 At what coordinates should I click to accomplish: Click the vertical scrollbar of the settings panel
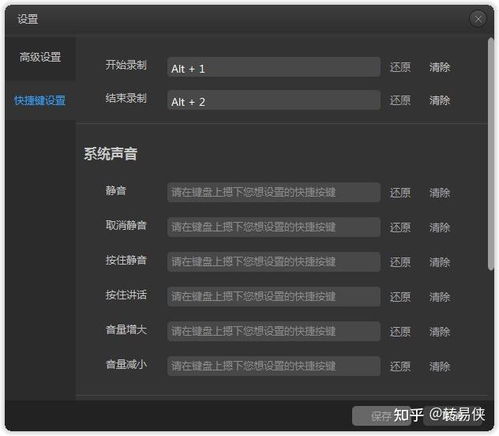click(x=490, y=154)
